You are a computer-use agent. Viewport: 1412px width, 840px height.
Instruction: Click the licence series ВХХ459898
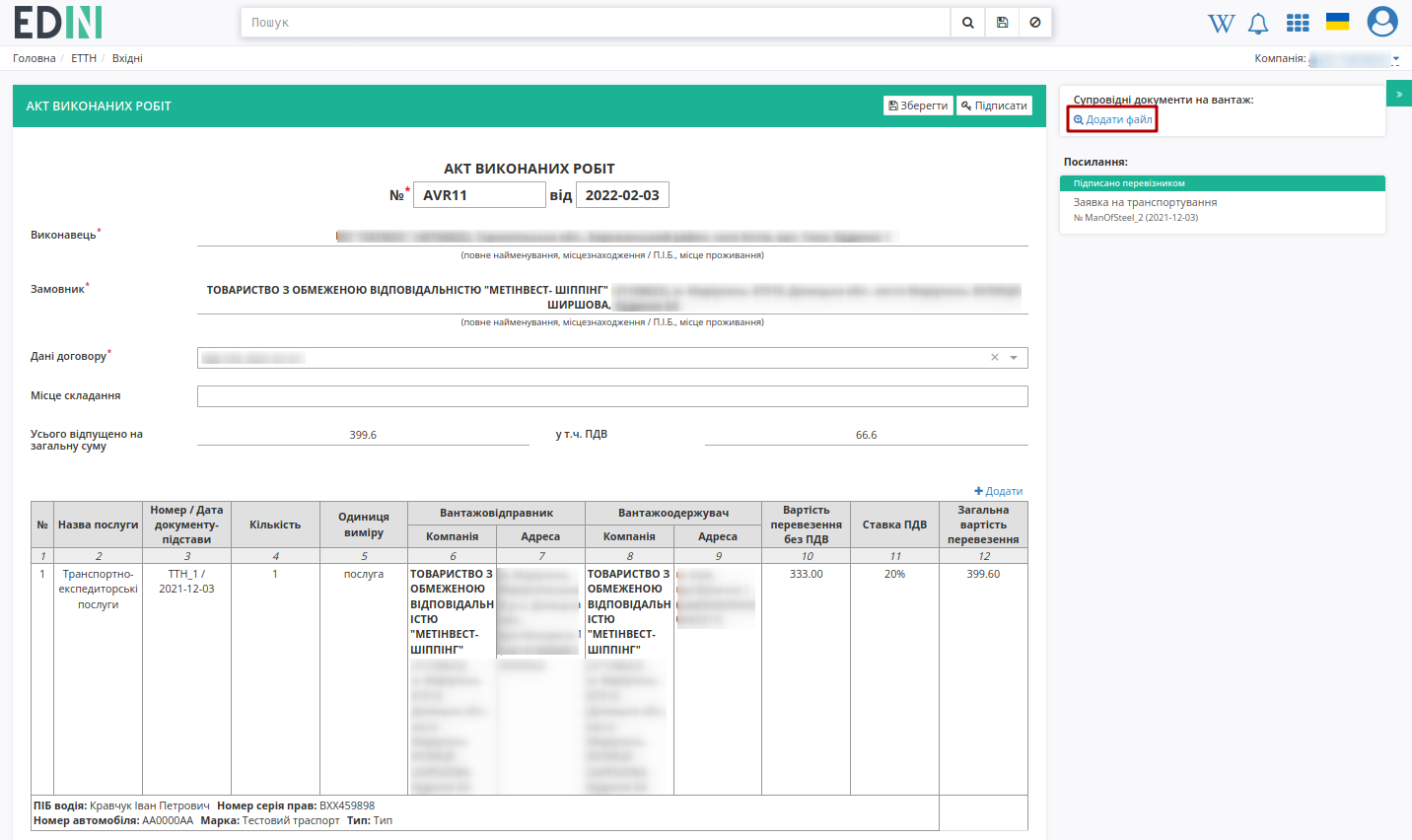coord(347,805)
